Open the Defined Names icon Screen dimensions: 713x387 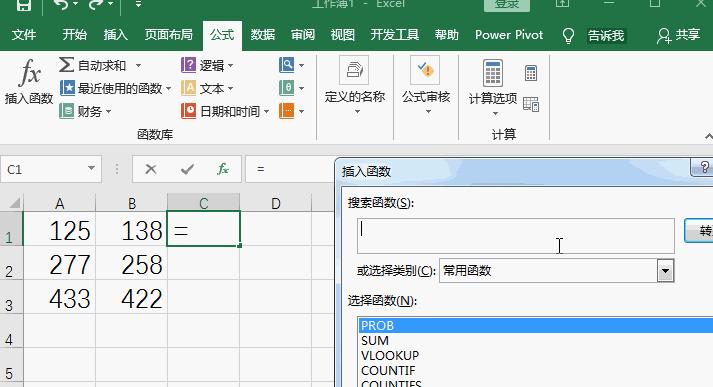tap(354, 70)
